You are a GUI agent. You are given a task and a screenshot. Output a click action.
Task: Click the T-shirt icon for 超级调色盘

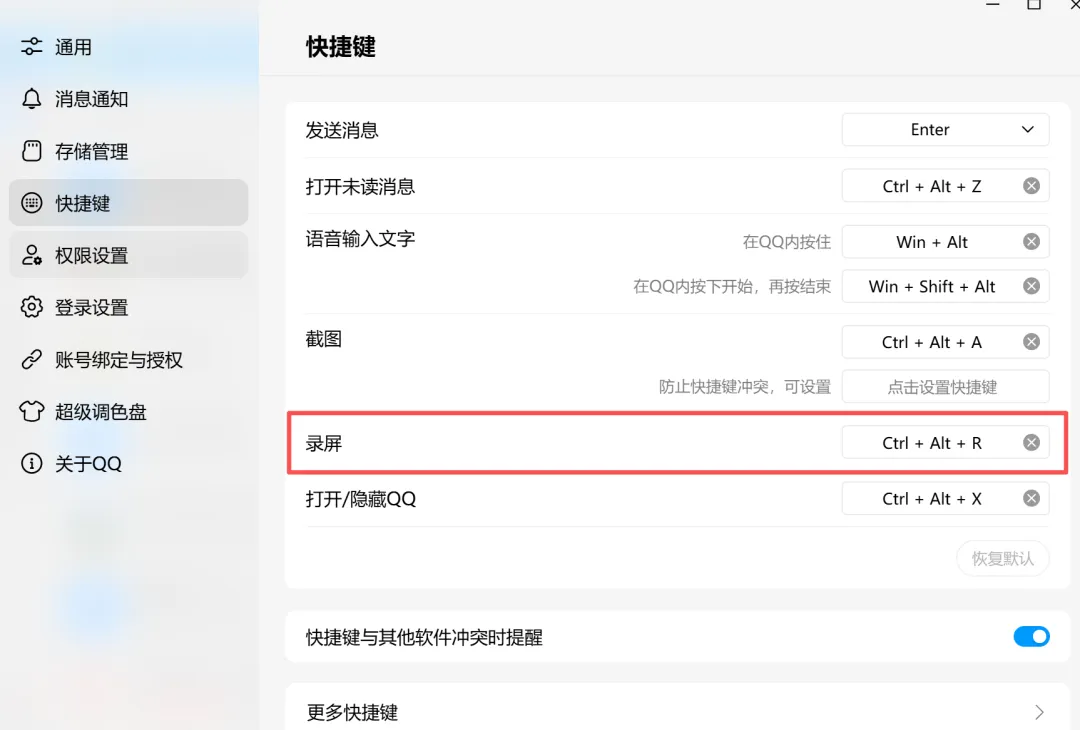(32, 411)
